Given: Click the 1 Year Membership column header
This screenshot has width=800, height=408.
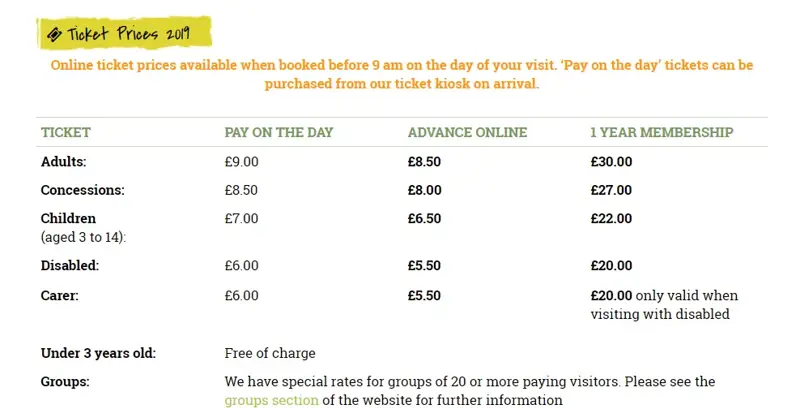Looking at the screenshot, I should click(x=662, y=132).
